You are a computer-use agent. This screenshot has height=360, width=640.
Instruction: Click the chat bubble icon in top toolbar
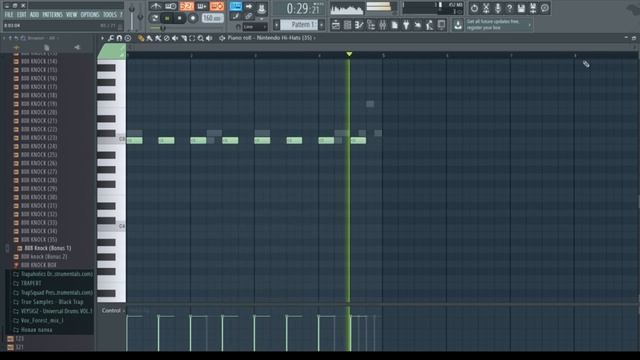point(545,8)
